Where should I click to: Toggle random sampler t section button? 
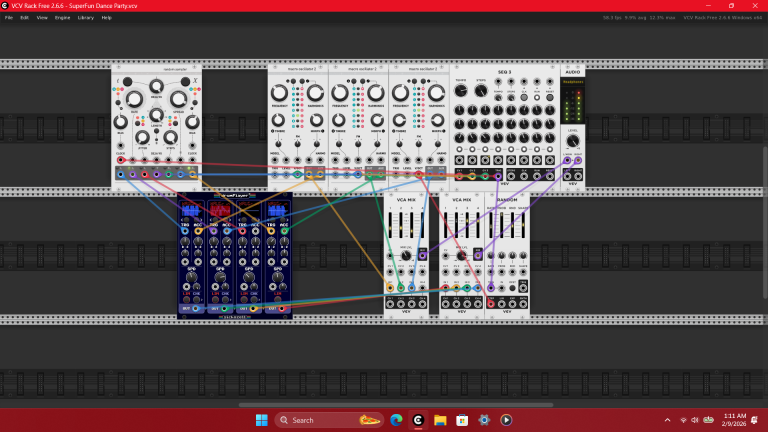[127, 81]
